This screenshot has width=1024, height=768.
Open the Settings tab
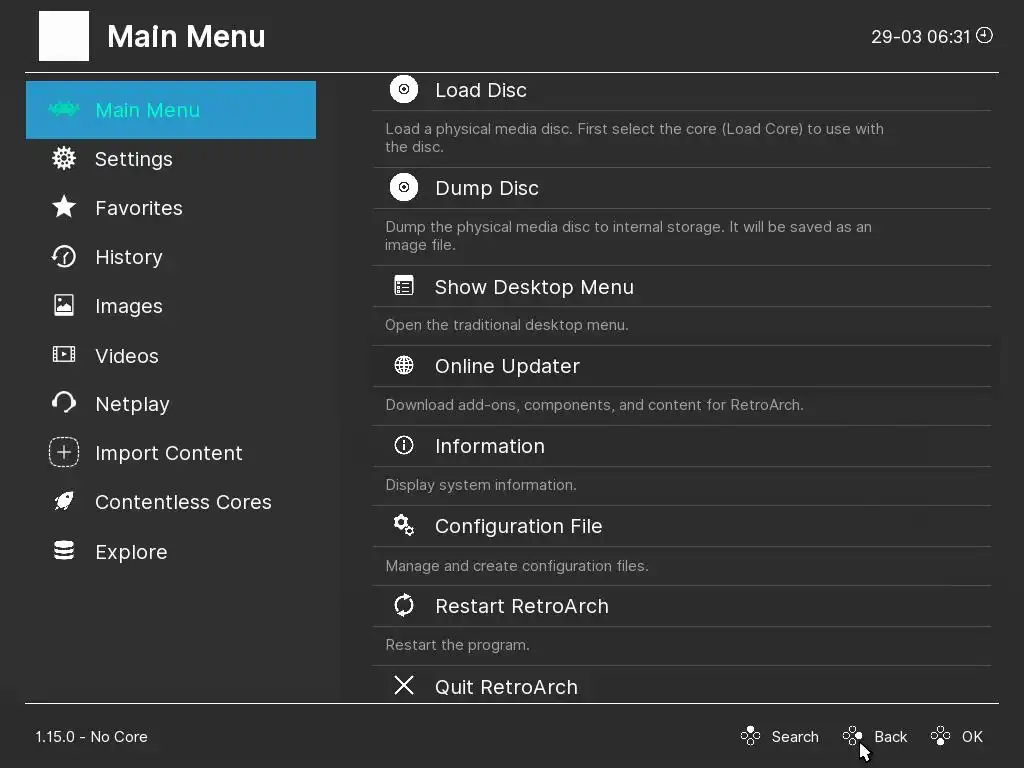point(170,159)
